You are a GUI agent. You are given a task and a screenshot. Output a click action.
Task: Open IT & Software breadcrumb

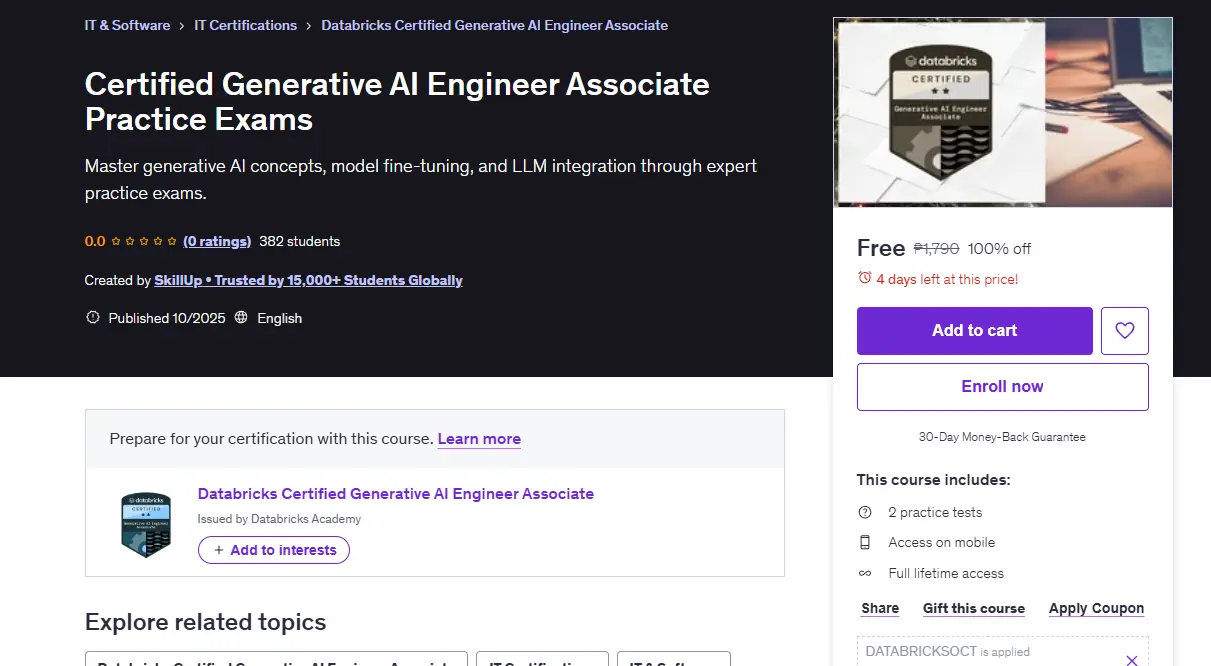(127, 25)
